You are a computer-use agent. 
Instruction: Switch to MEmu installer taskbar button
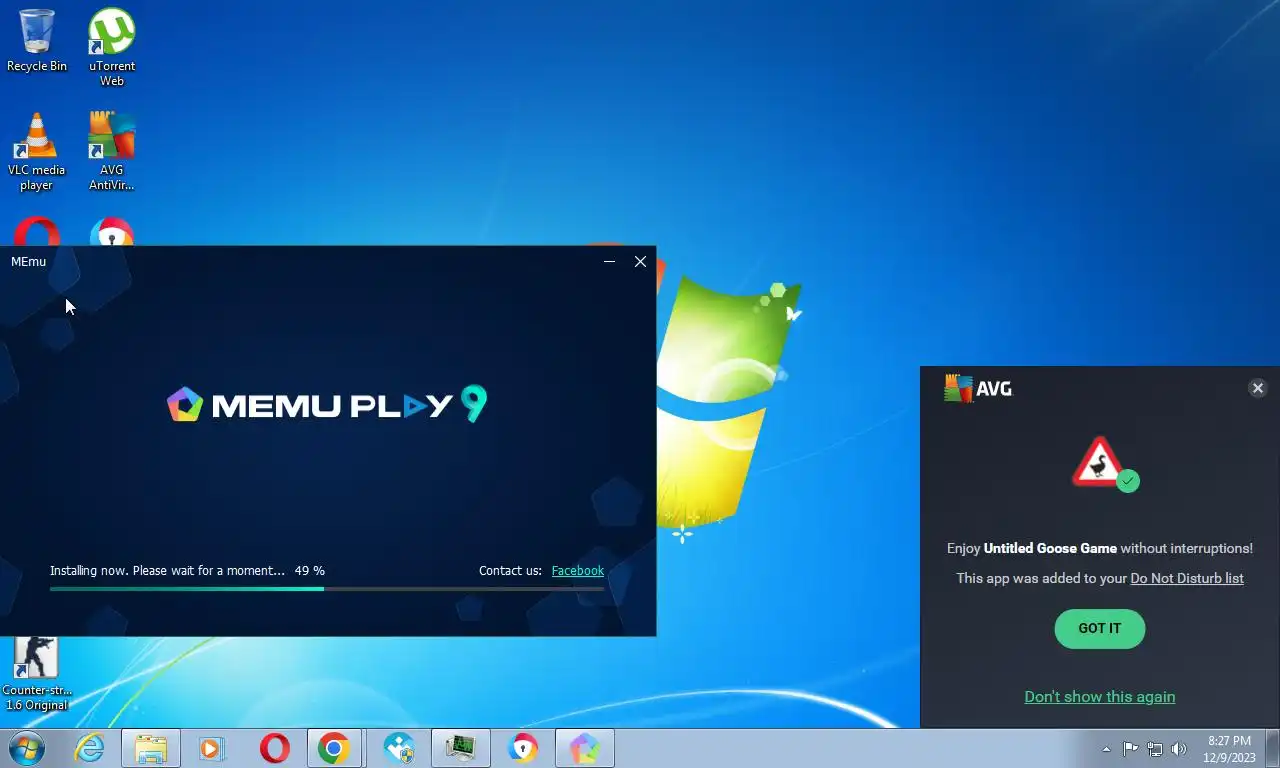585,748
